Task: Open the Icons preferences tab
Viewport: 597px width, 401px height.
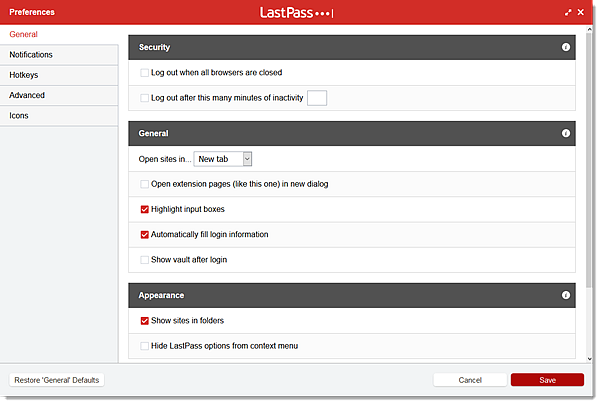Action: [59, 116]
